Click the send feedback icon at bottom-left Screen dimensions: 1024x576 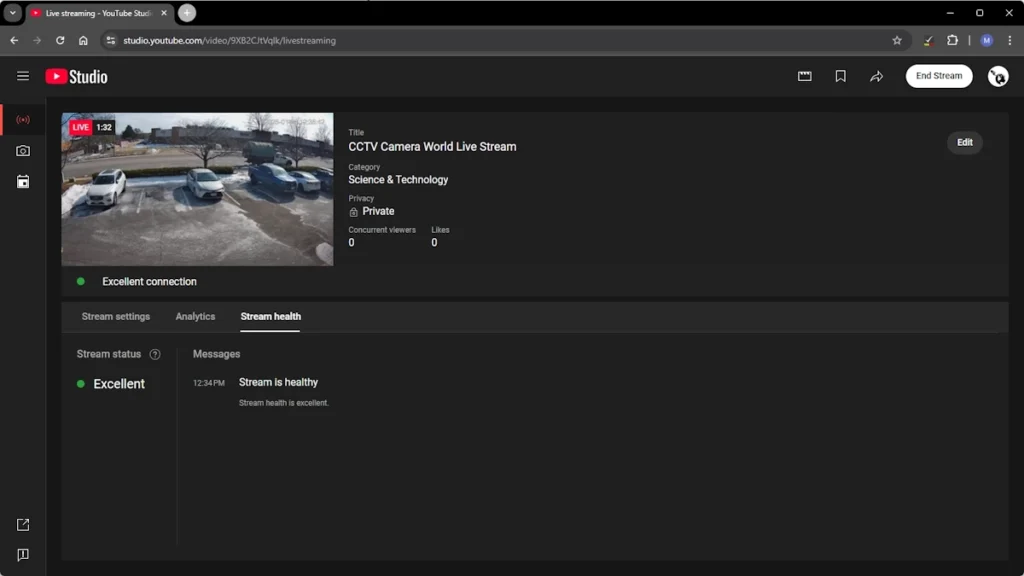click(x=23, y=555)
